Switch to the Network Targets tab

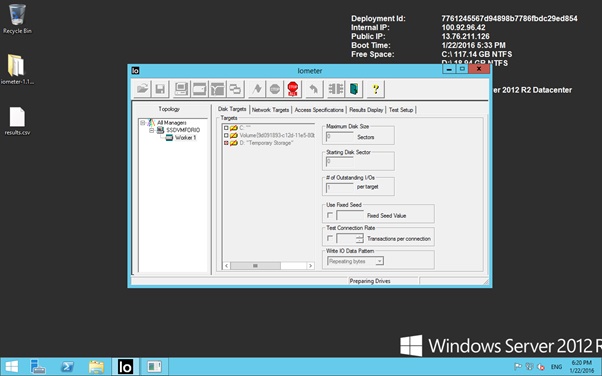[270, 110]
